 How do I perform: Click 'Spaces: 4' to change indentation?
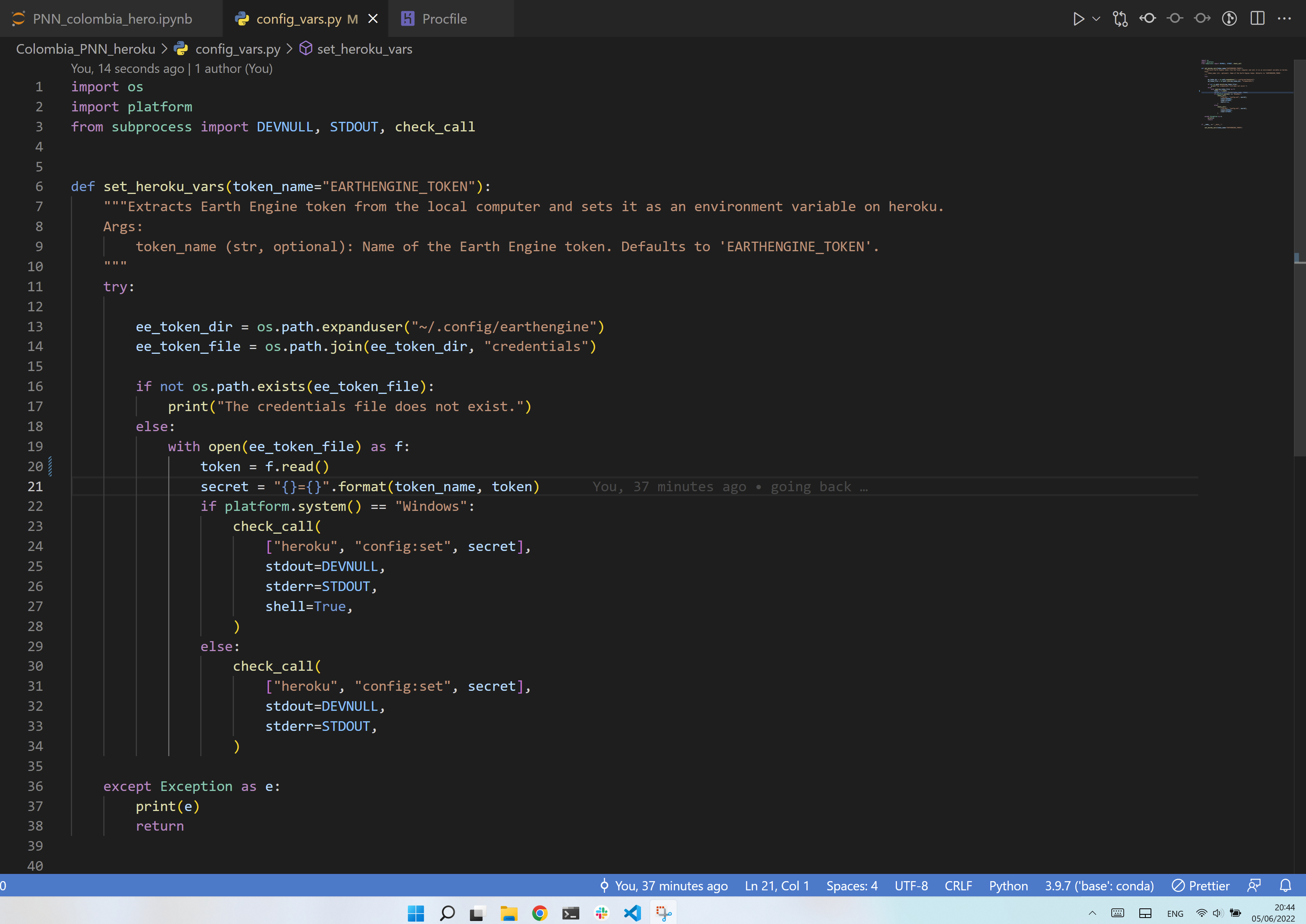[x=852, y=885]
